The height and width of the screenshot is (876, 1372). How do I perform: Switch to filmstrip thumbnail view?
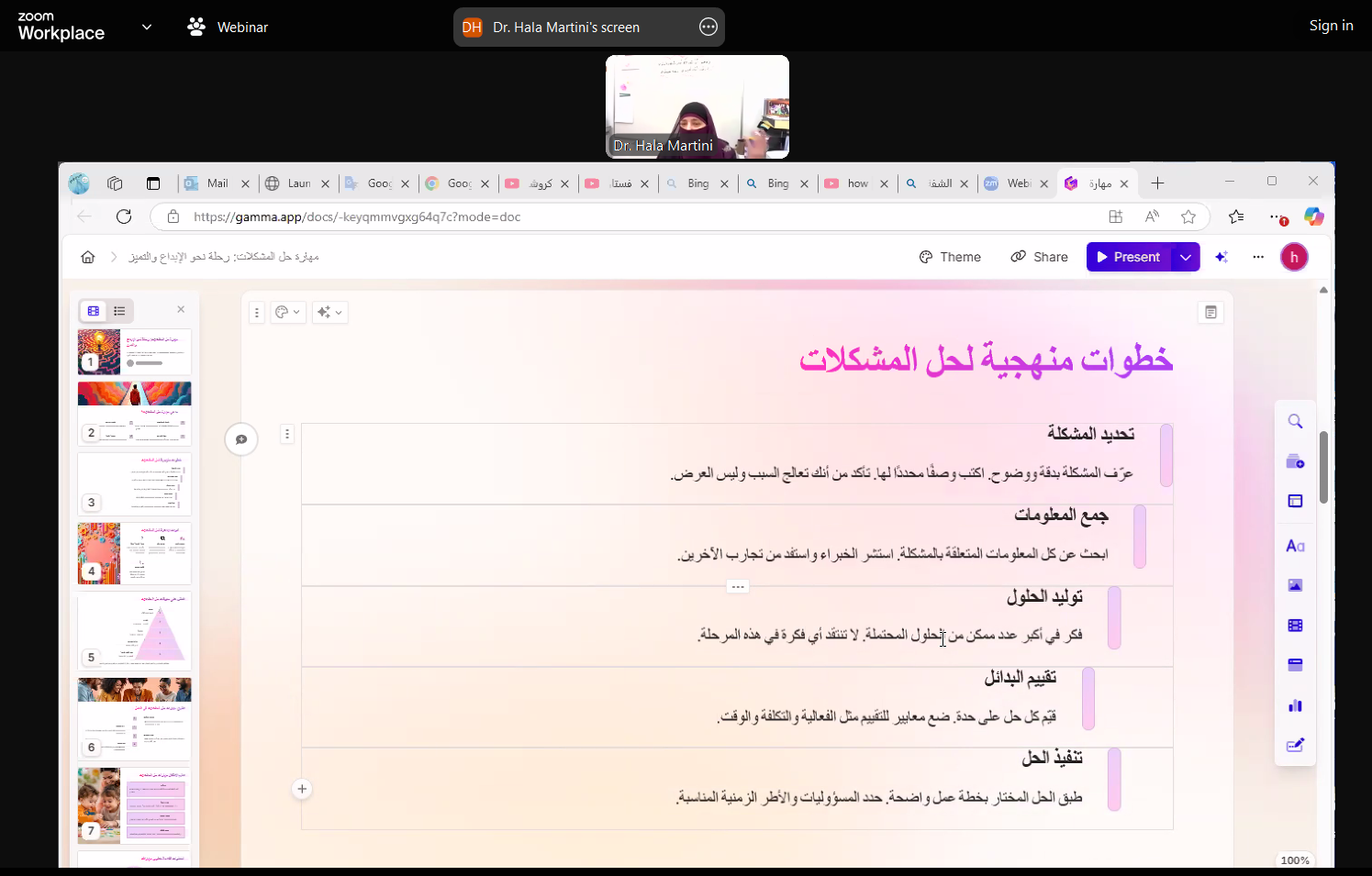(x=94, y=311)
